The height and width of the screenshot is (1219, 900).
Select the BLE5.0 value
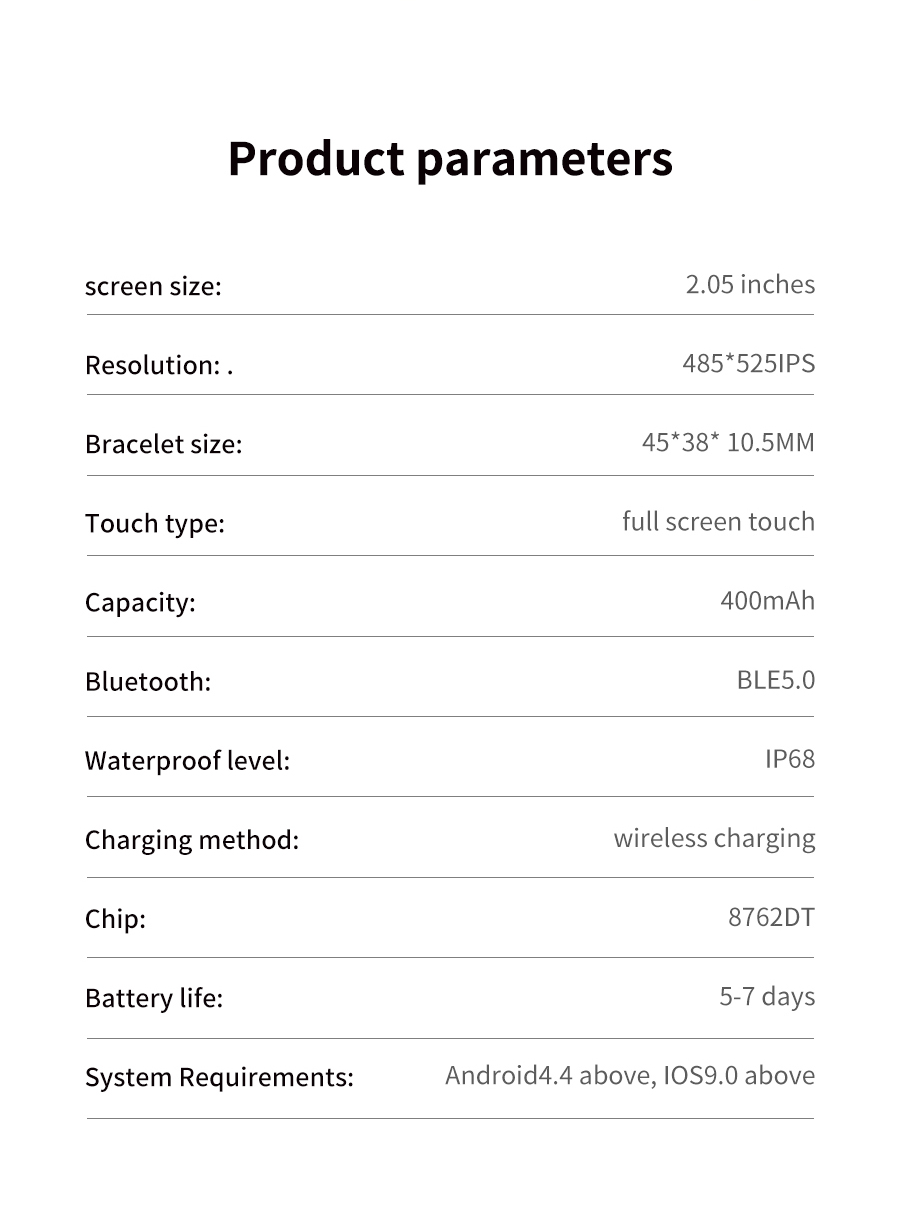pyautogui.click(x=775, y=680)
